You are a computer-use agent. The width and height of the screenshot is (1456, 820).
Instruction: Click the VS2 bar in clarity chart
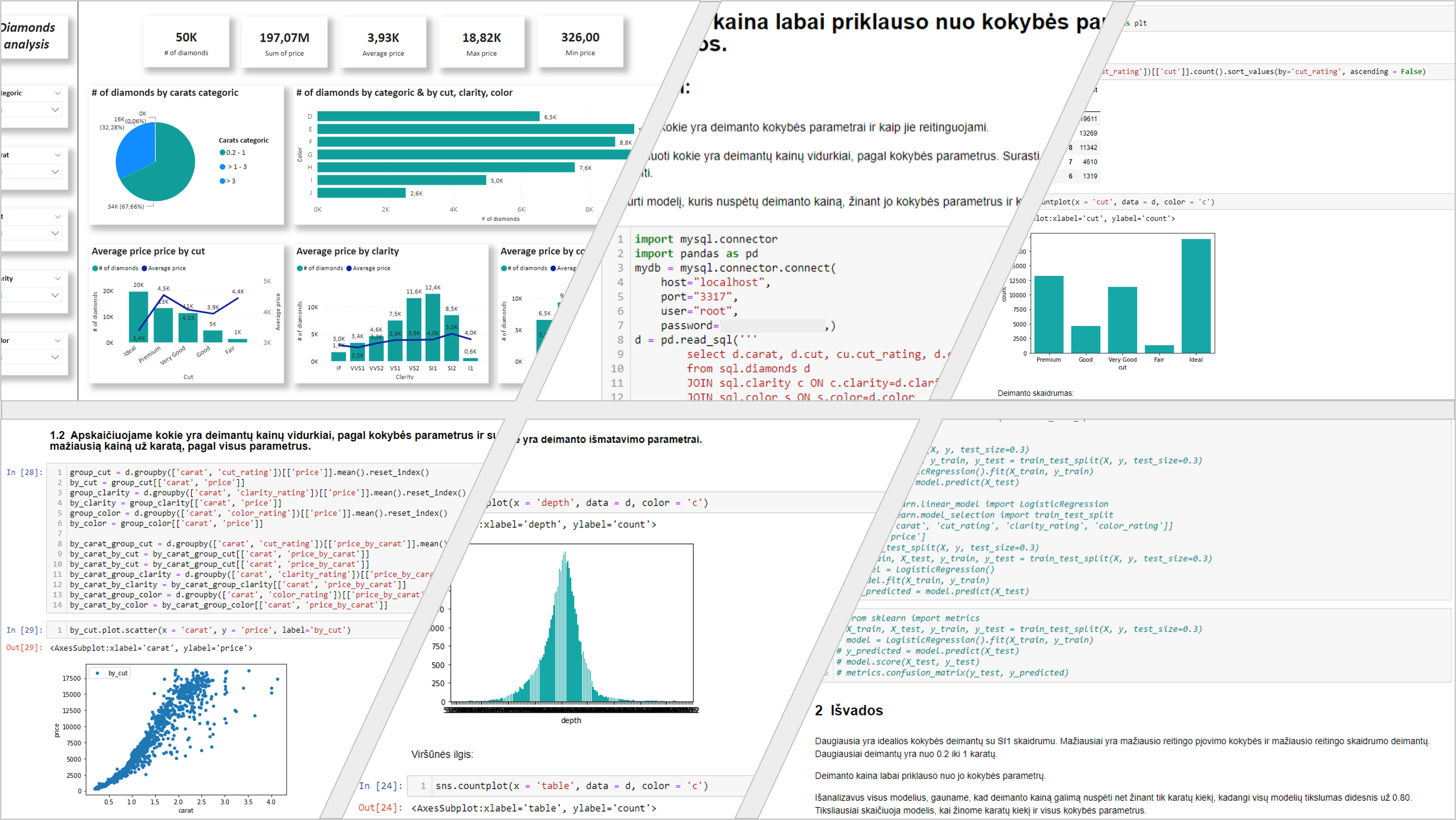tap(414, 330)
